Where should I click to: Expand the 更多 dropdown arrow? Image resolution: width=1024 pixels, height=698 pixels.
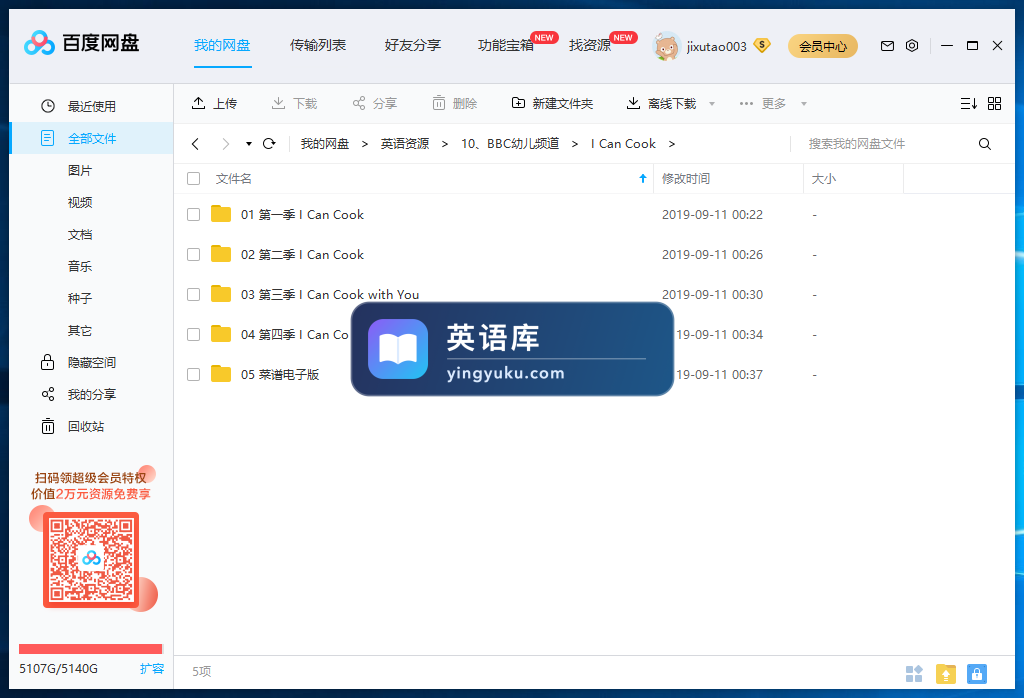pyautogui.click(x=804, y=104)
